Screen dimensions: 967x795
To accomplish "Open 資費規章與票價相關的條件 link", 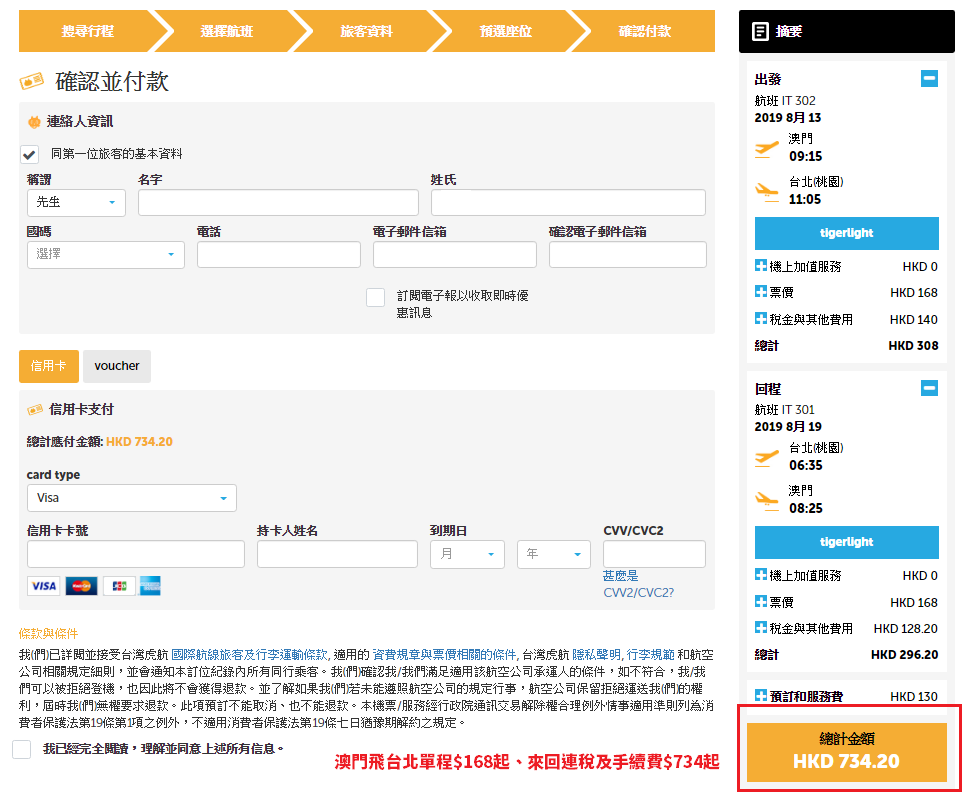I will tap(444, 654).
